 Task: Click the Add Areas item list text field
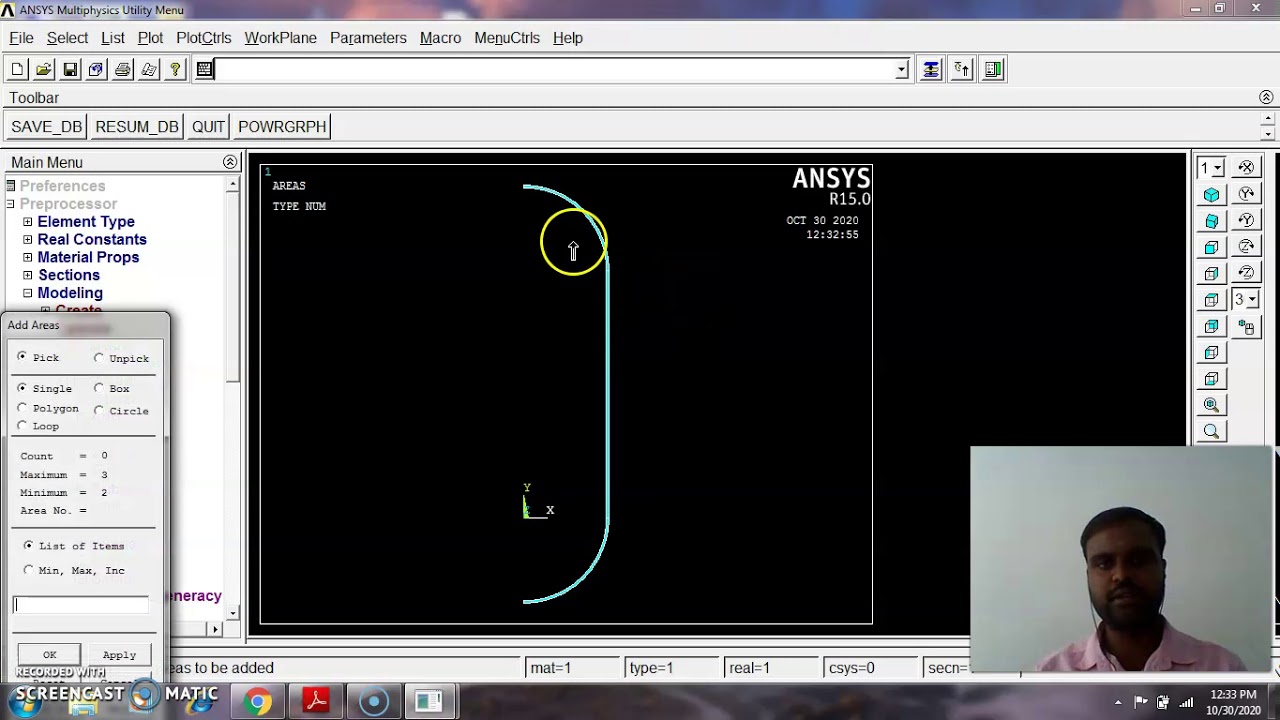click(x=80, y=604)
